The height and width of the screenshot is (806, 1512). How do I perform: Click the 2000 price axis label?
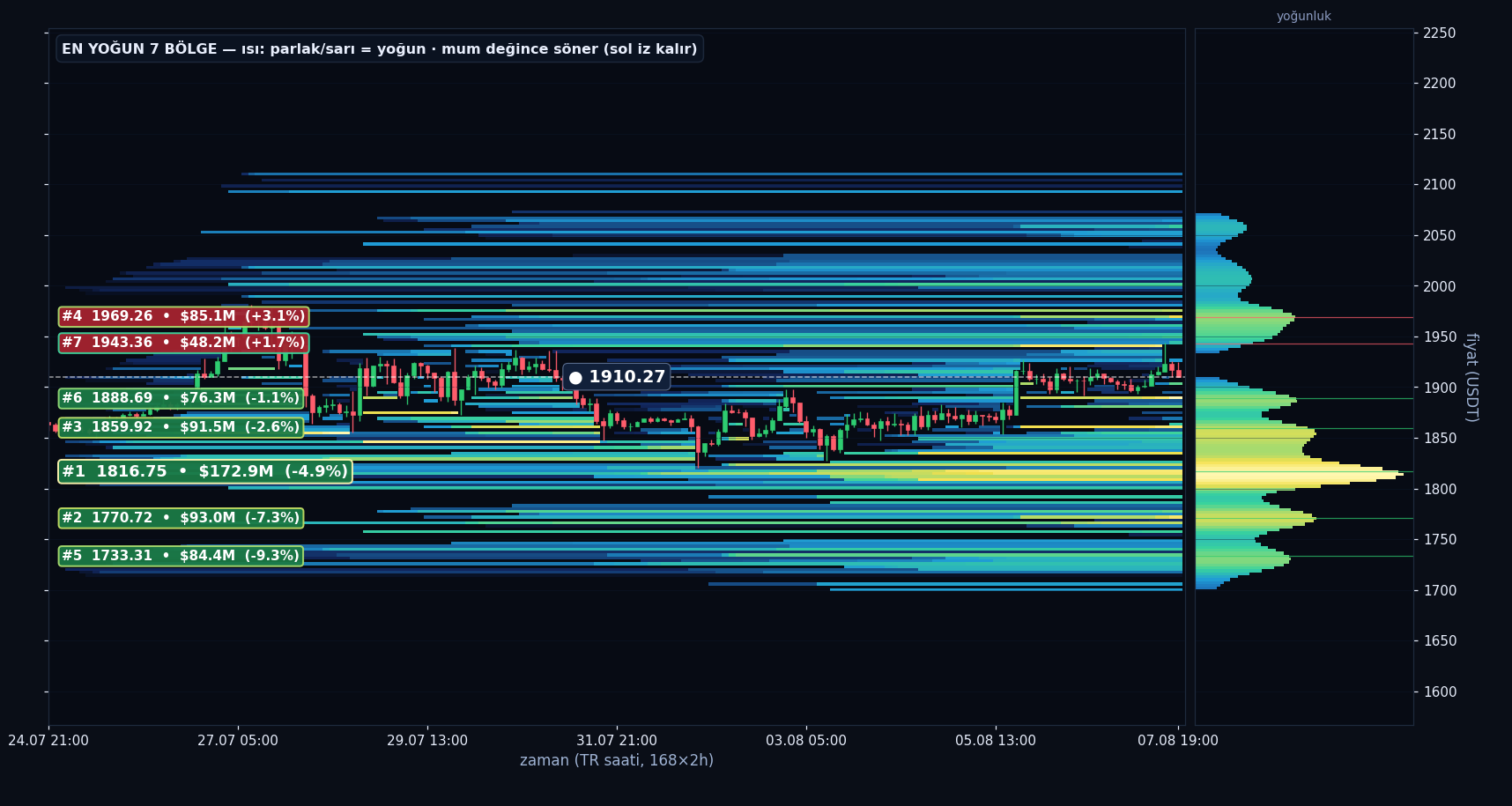click(x=1440, y=286)
